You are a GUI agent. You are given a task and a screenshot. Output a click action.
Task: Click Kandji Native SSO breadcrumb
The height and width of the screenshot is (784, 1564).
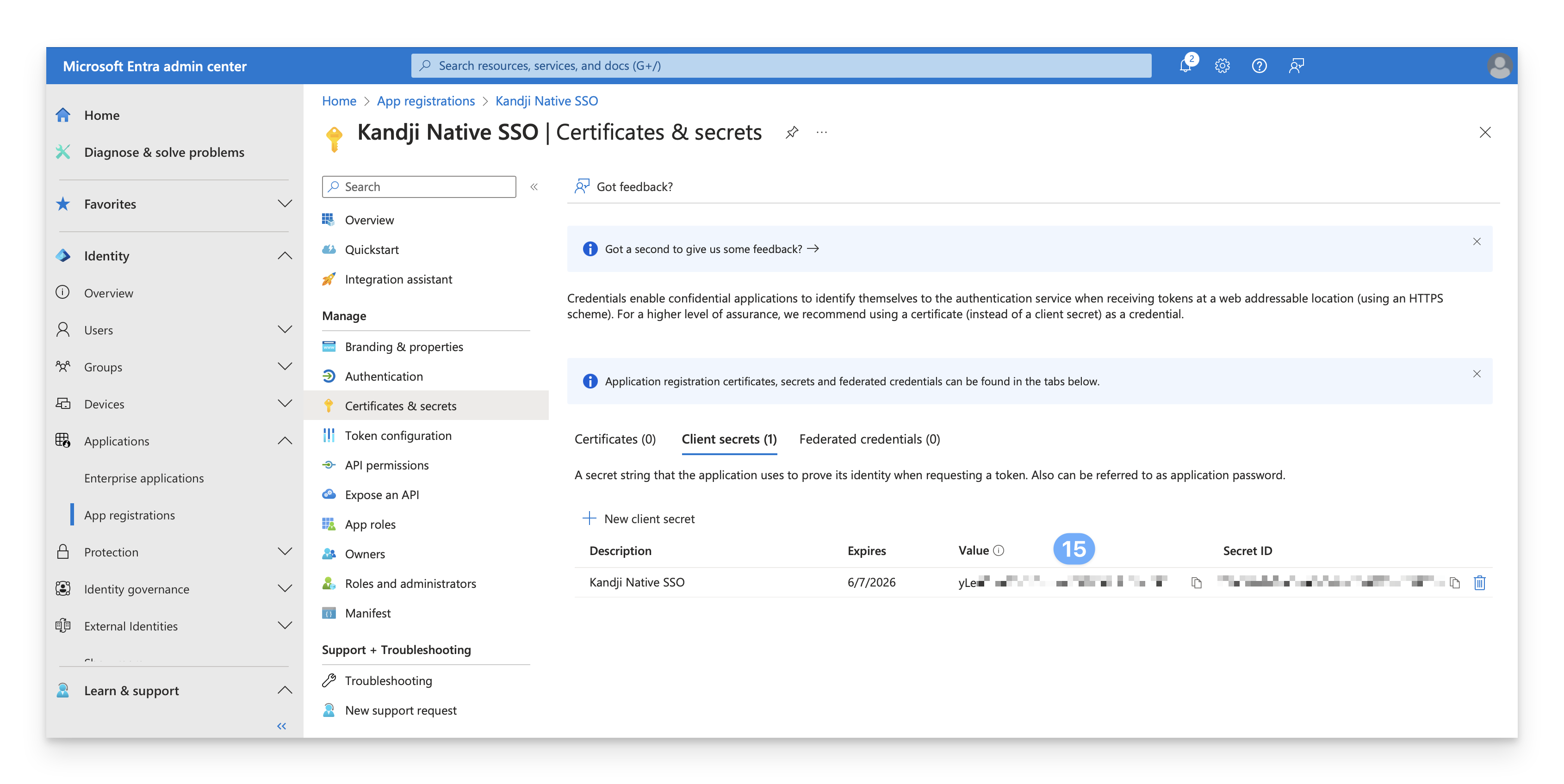pos(546,101)
